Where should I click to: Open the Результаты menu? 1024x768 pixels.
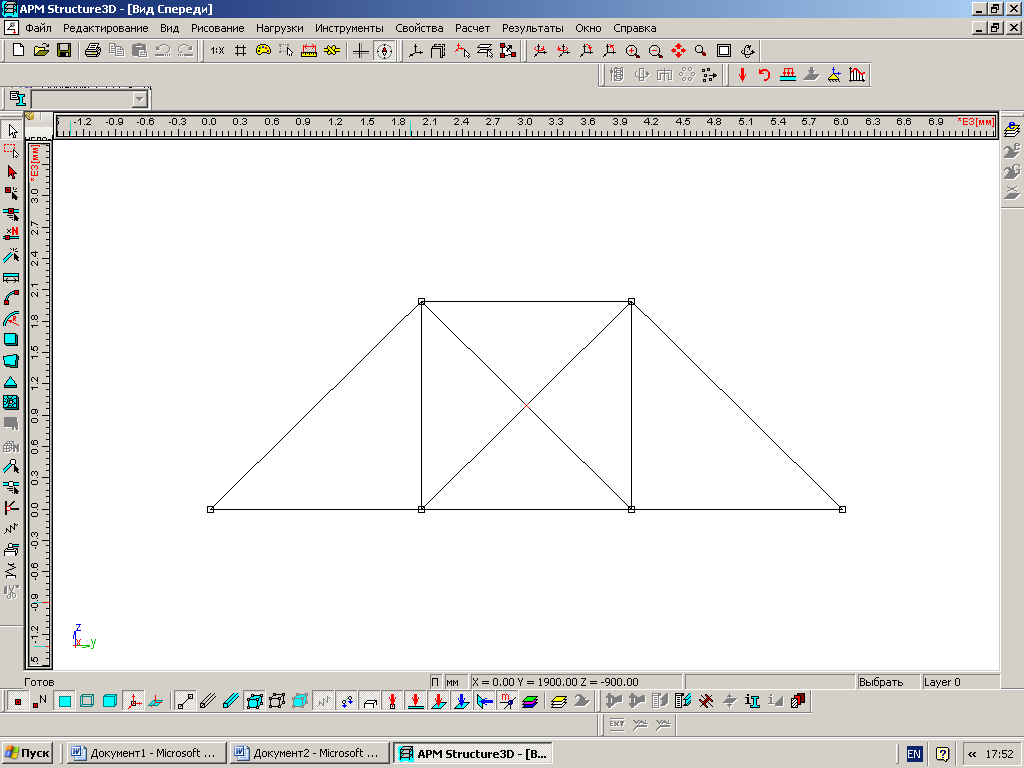[532, 28]
